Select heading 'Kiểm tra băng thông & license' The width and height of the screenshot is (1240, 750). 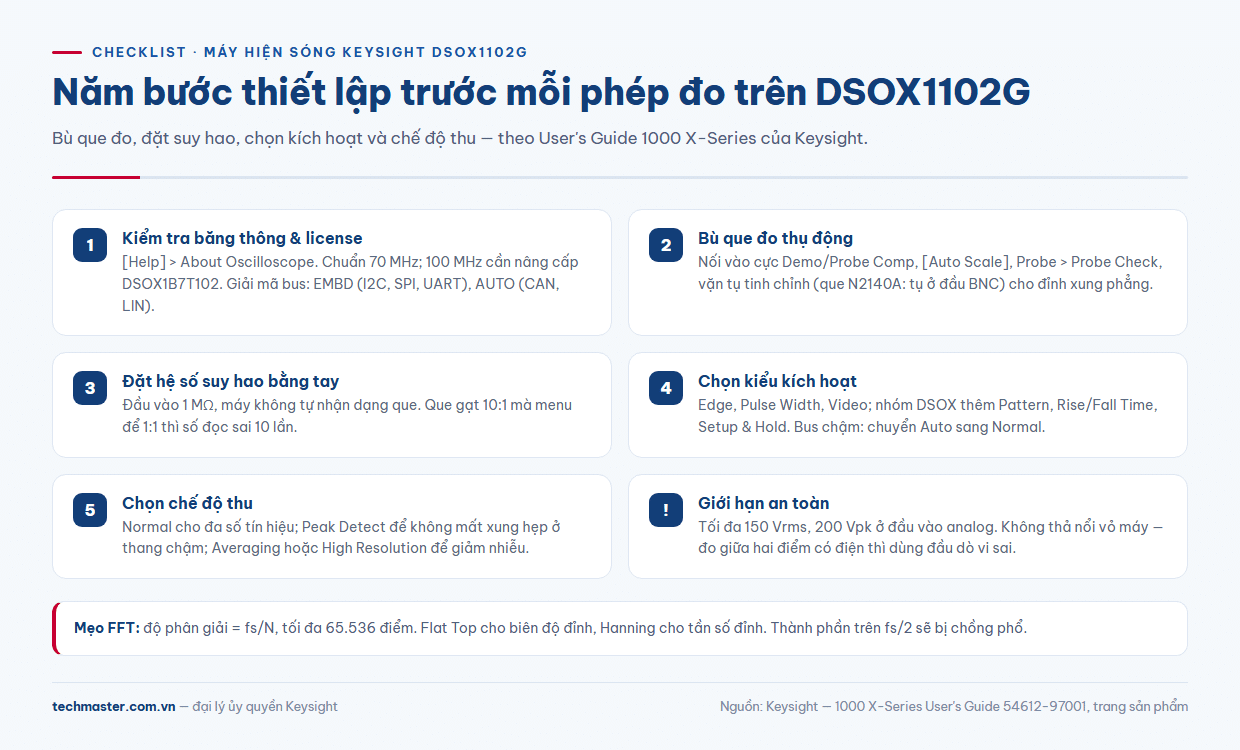[242, 238]
